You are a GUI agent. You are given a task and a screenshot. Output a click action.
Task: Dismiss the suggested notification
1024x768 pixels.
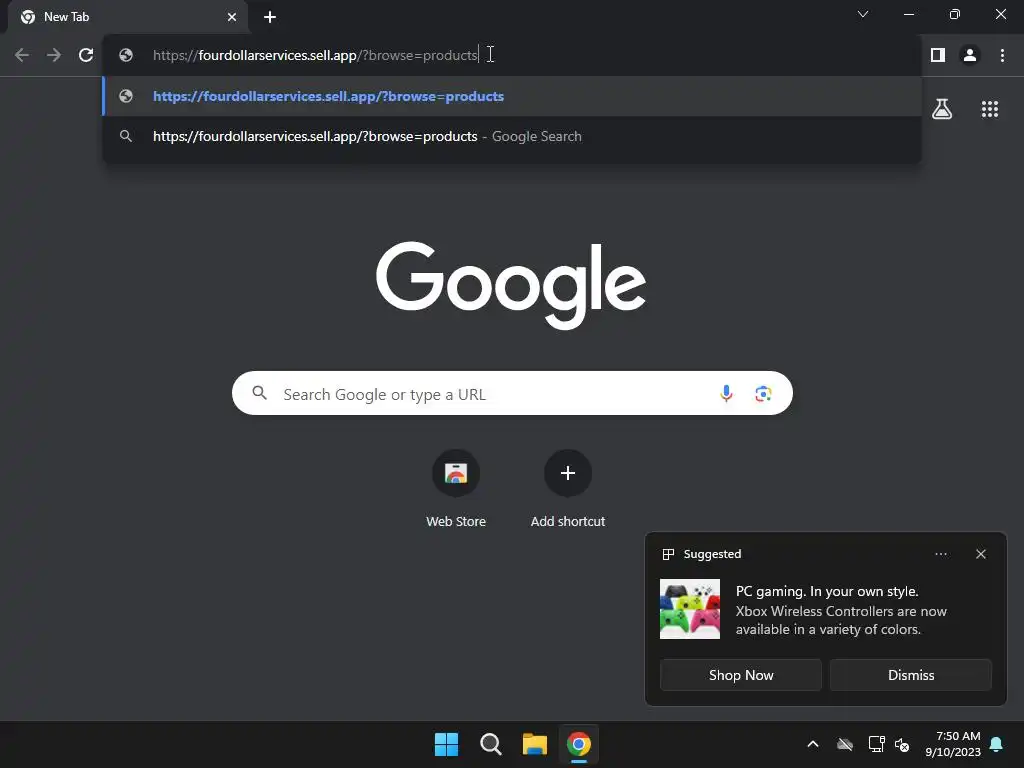[910, 675]
